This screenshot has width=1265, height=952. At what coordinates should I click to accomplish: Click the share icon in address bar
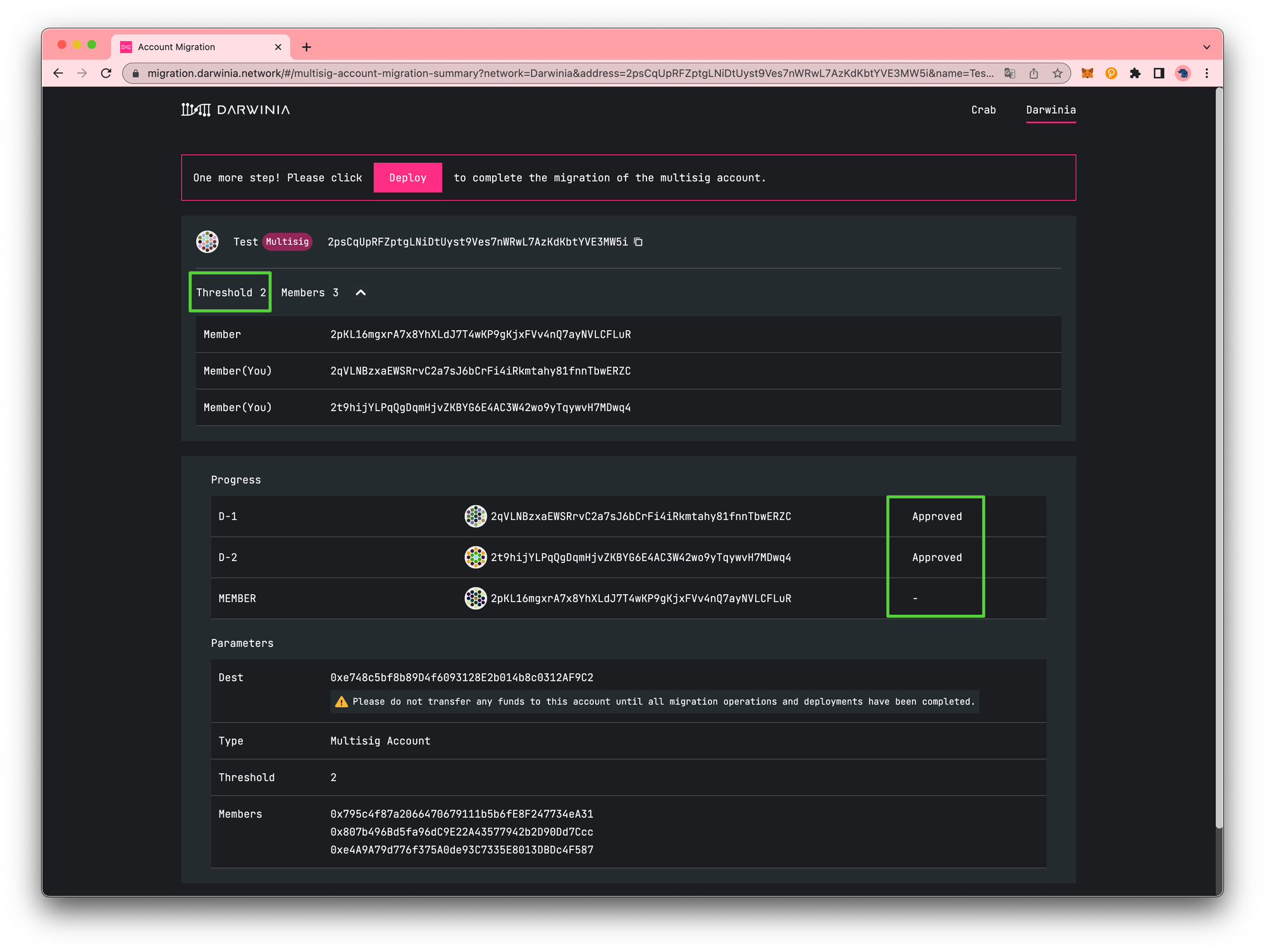(1034, 73)
